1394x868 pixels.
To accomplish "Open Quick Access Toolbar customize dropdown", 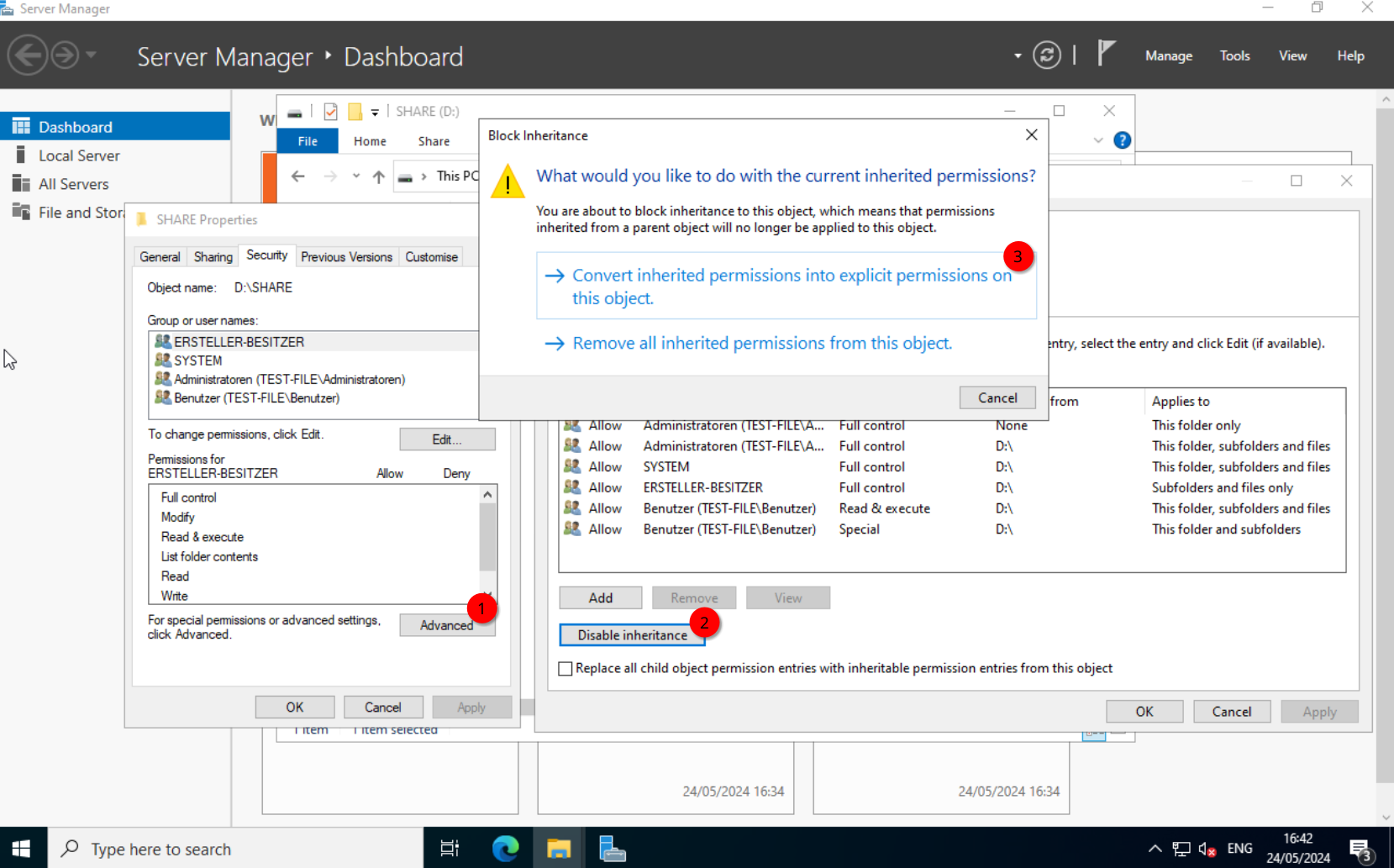I will click(x=375, y=112).
